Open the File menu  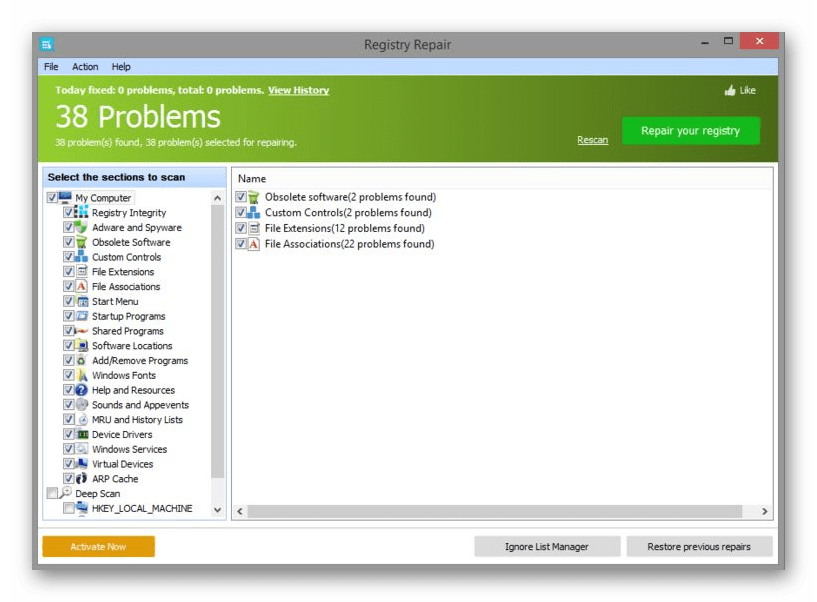(51, 67)
